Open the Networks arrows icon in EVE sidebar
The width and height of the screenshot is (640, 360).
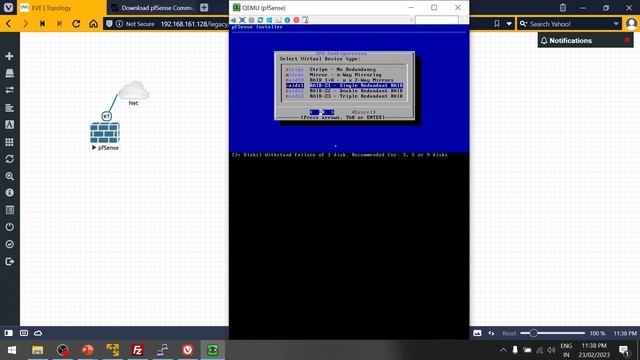click(x=9, y=90)
